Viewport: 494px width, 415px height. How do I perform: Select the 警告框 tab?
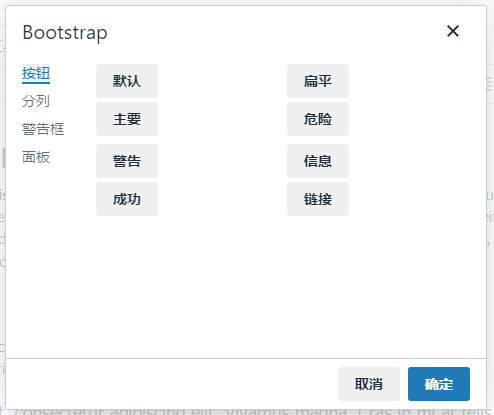pos(43,129)
